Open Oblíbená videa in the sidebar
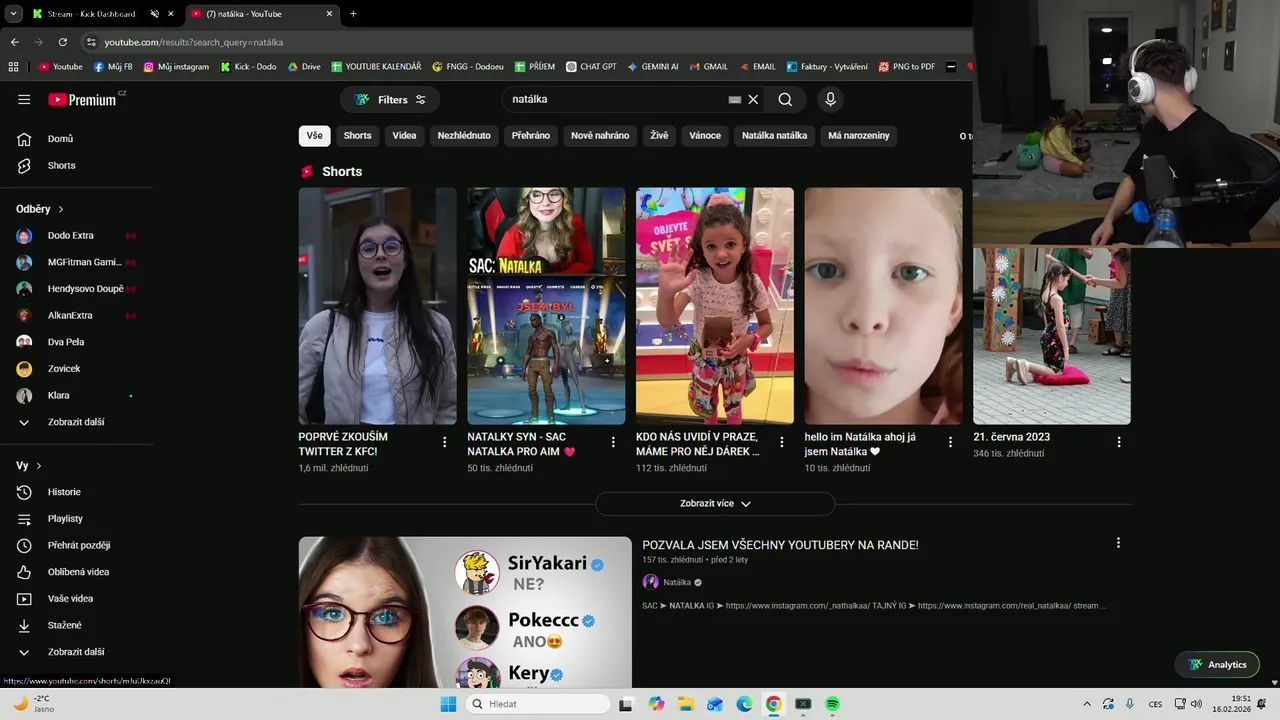This screenshot has width=1280, height=720. [x=76, y=572]
